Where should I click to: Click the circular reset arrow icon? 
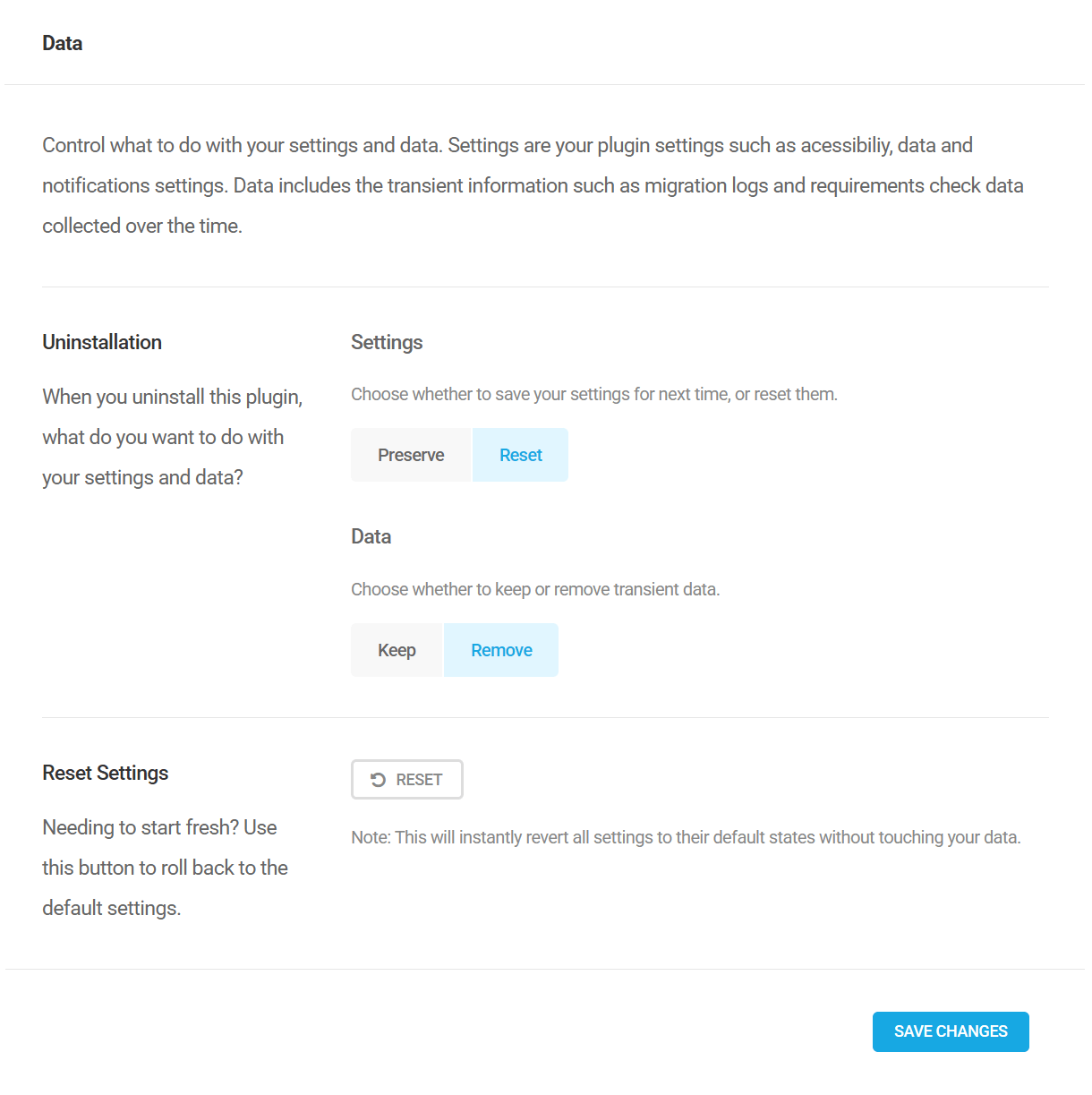tap(379, 779)
